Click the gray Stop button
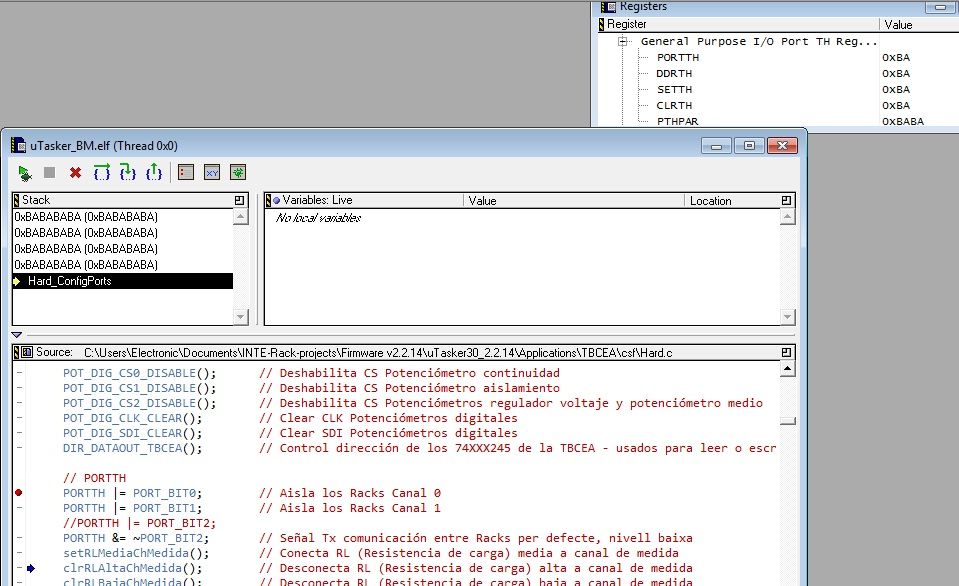The image size is (959, 586). point(50,173)
